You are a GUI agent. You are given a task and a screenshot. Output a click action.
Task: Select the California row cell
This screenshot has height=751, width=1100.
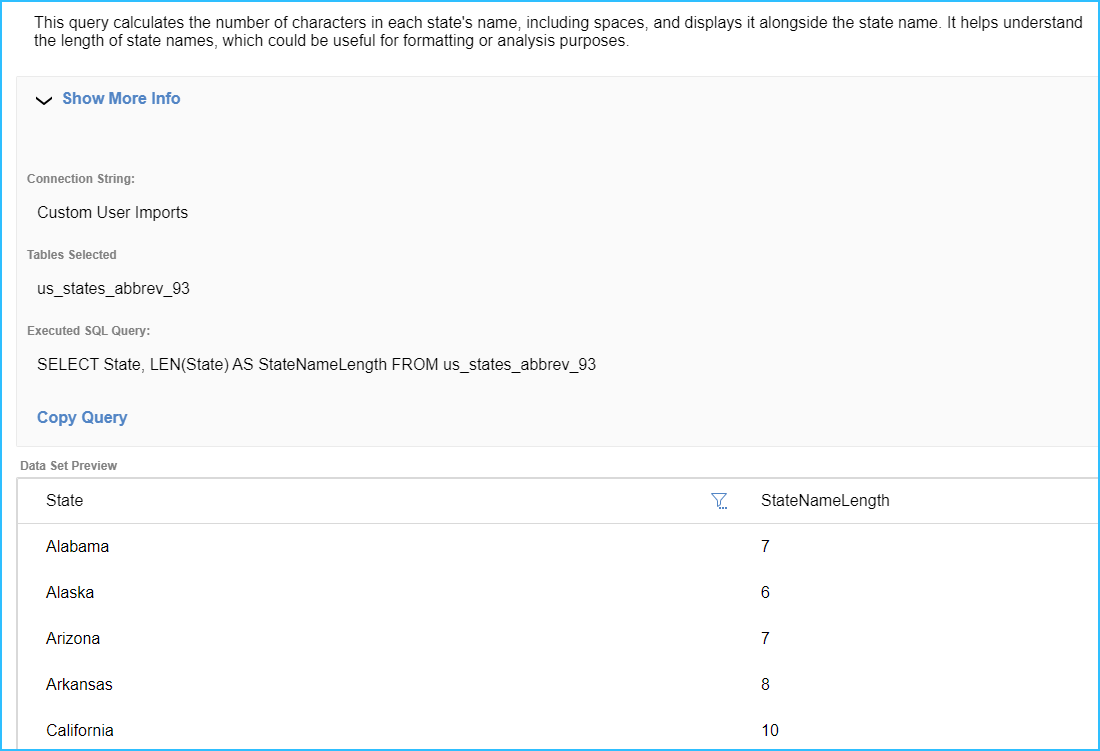(x=80, y=730)
